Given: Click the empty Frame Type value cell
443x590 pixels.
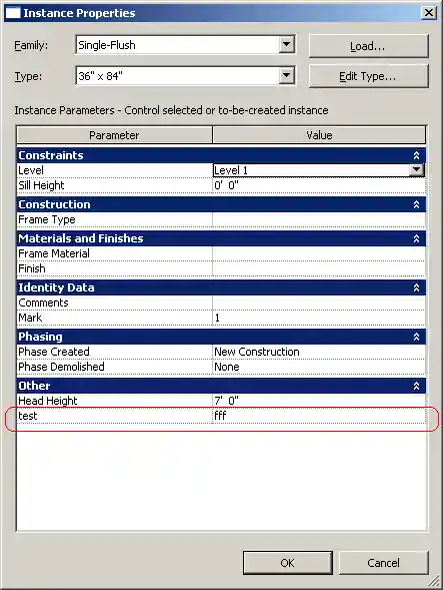Looking at the screenshot, I should (x=319, y=220).
